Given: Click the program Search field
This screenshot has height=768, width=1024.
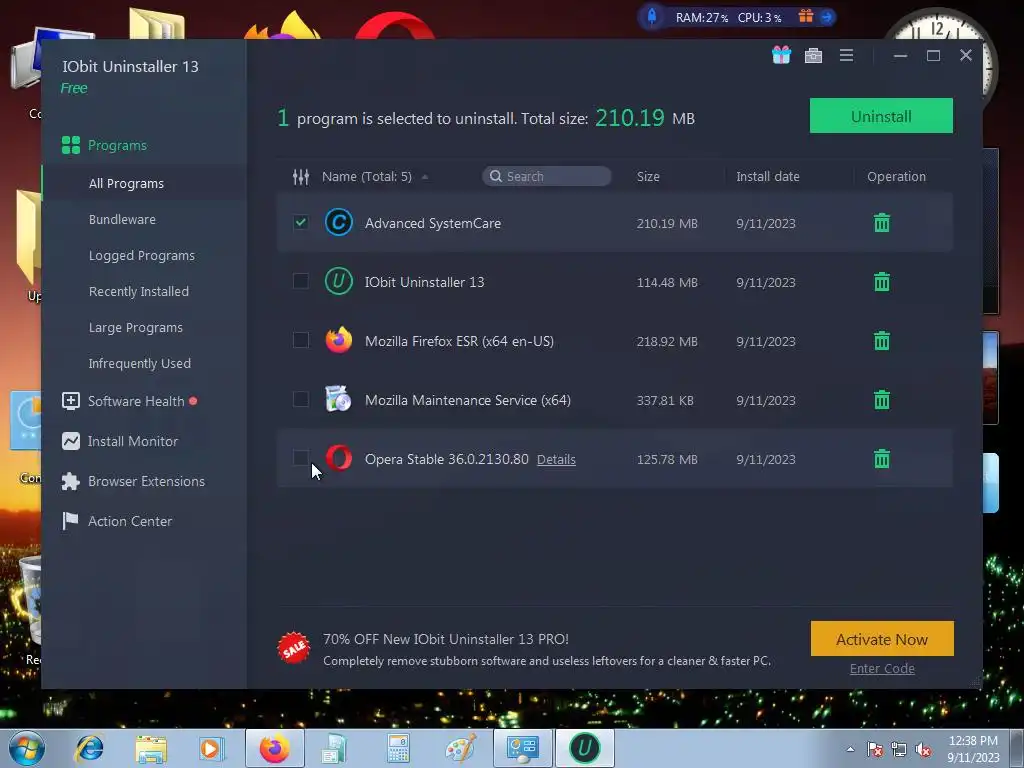Looking at the screenshot, I should (547, 176).
